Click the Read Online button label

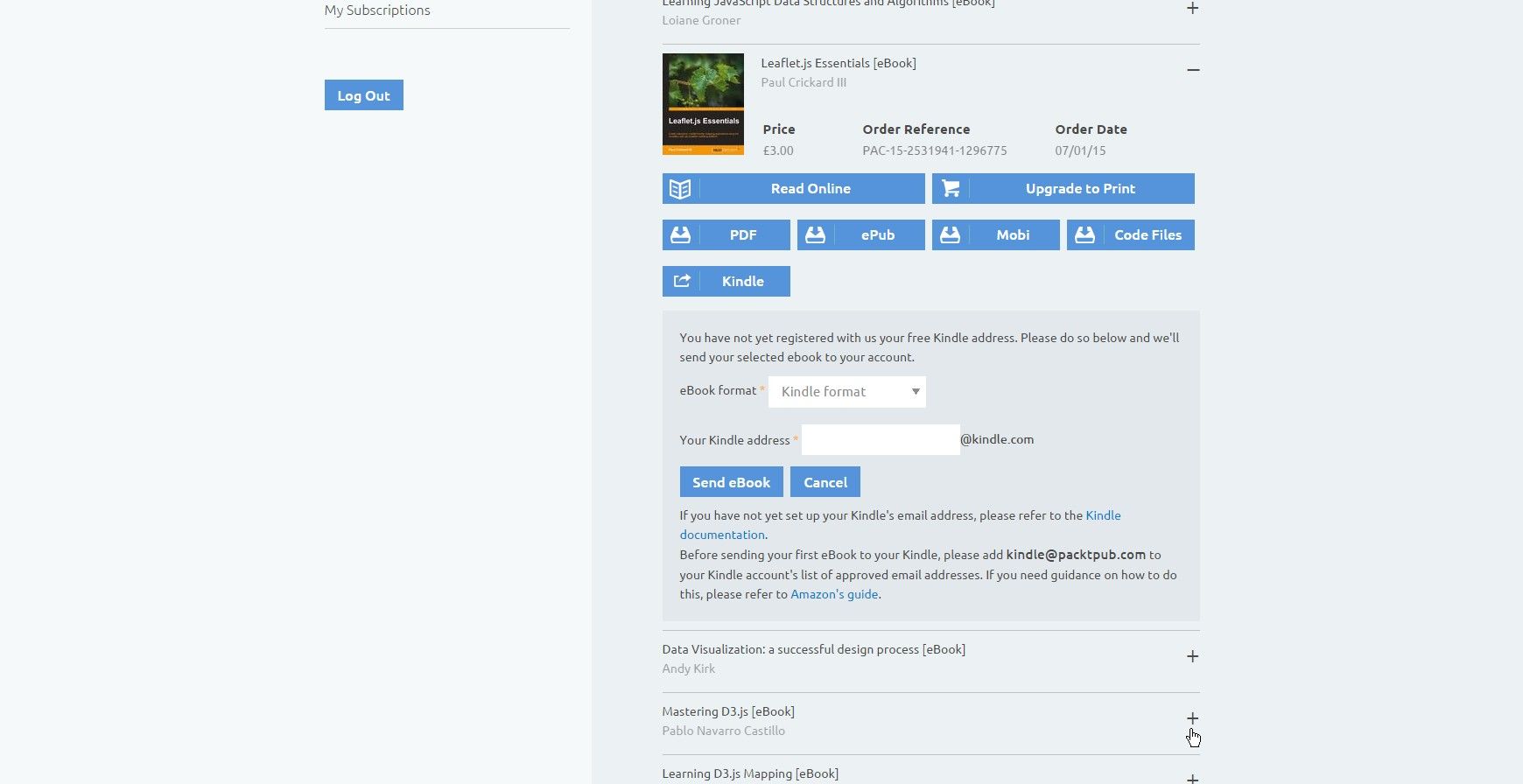(x=811, y=188)
